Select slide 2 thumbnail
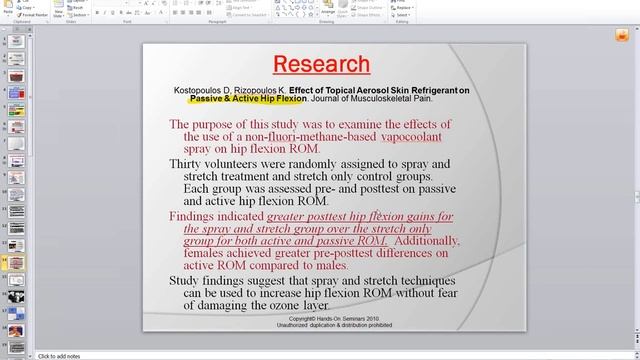The height and width of the screenshot is (360, 640). (x=16, y=58)
